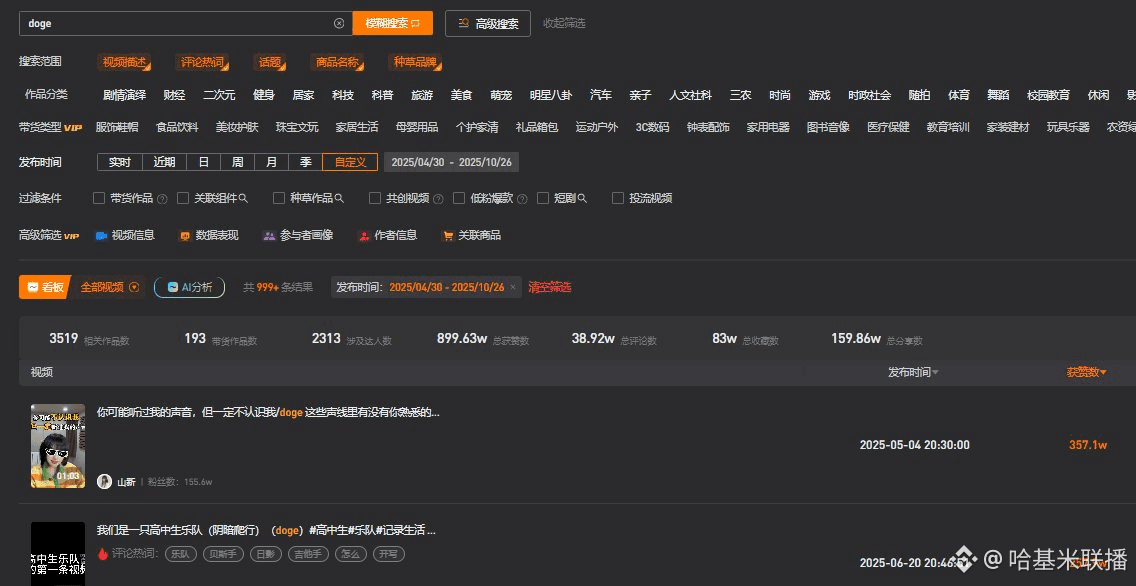Click the avatar icon of author 山新
Image resolution: width=1136 pixels, height=586 pixels.
point(104,481)
